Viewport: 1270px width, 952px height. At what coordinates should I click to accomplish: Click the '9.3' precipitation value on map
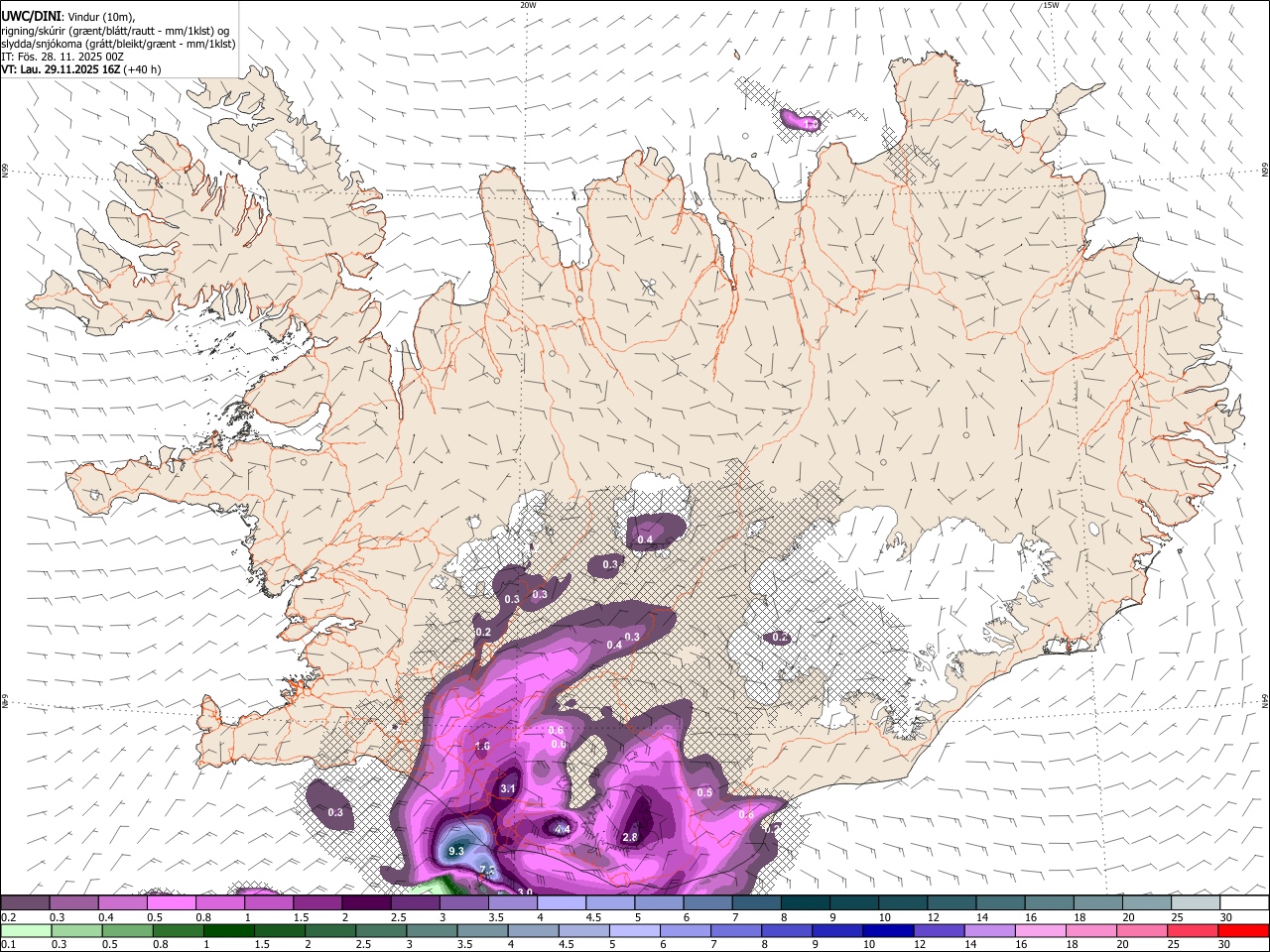456,851
